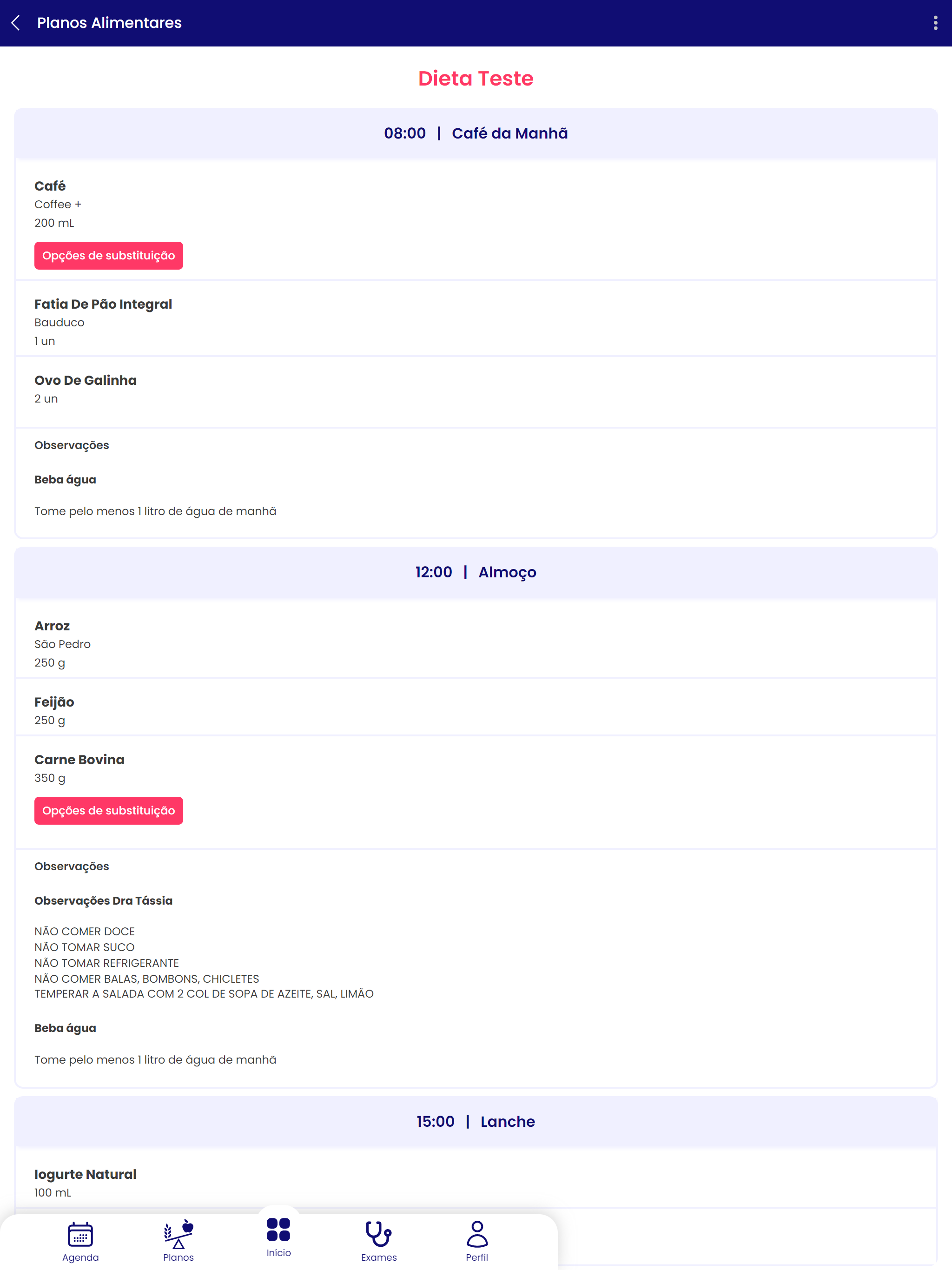This screenshot has width=952, height=1270.
Task: Tap the Café da Manhã meal header
Action: point(476,133)
